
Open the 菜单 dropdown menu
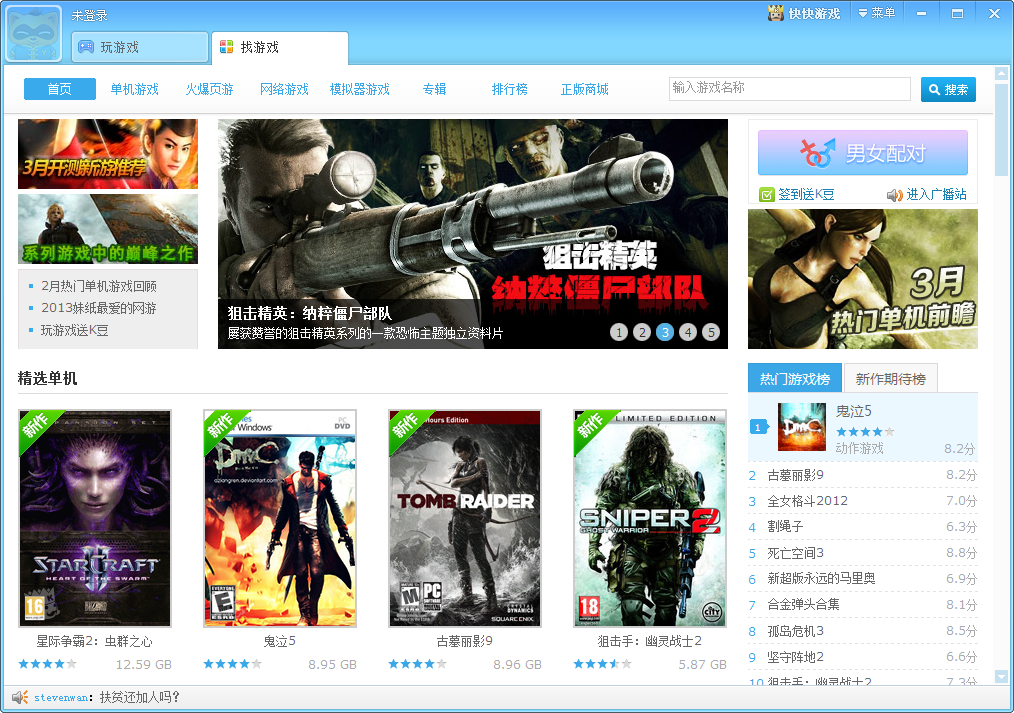click(877, 13)
